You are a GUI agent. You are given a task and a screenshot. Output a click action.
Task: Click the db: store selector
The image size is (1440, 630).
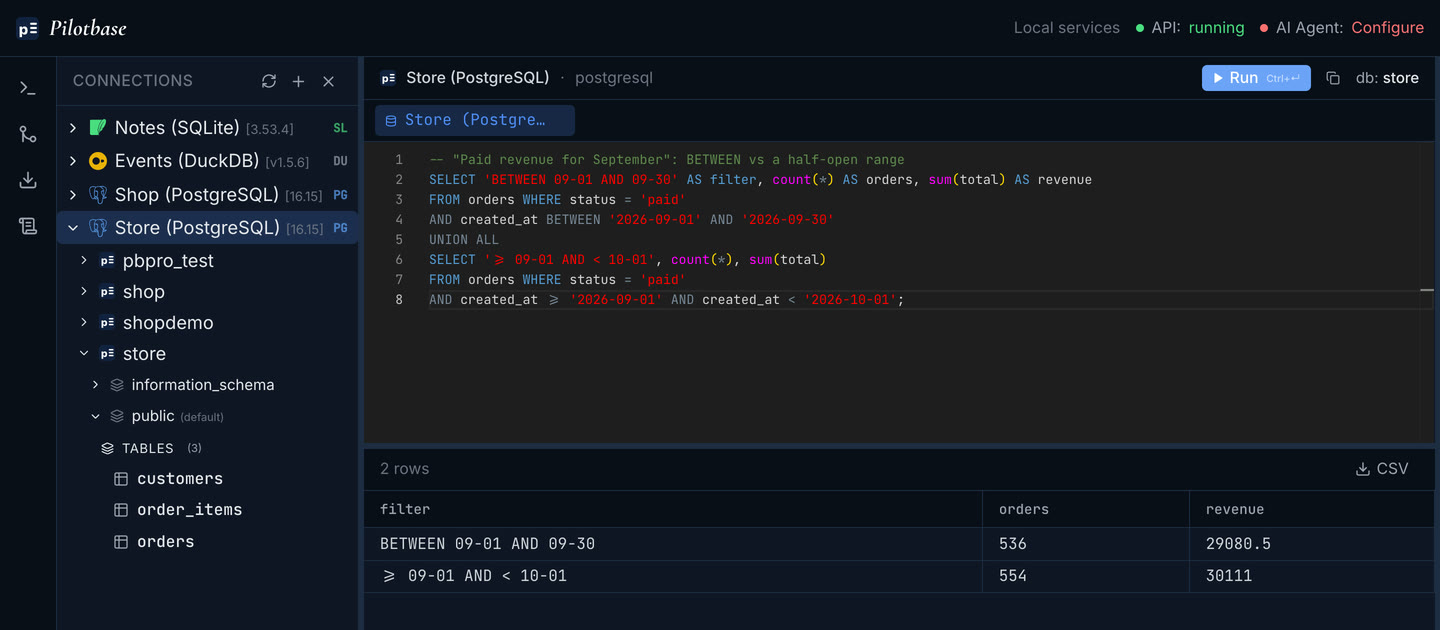pos(1387,78)
